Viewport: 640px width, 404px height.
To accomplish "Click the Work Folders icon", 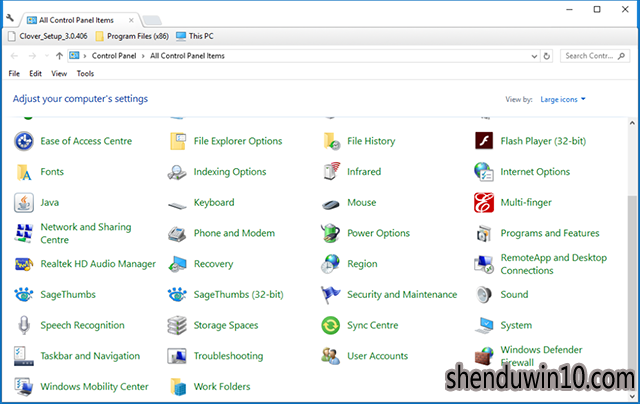I will tap(178, 387).
